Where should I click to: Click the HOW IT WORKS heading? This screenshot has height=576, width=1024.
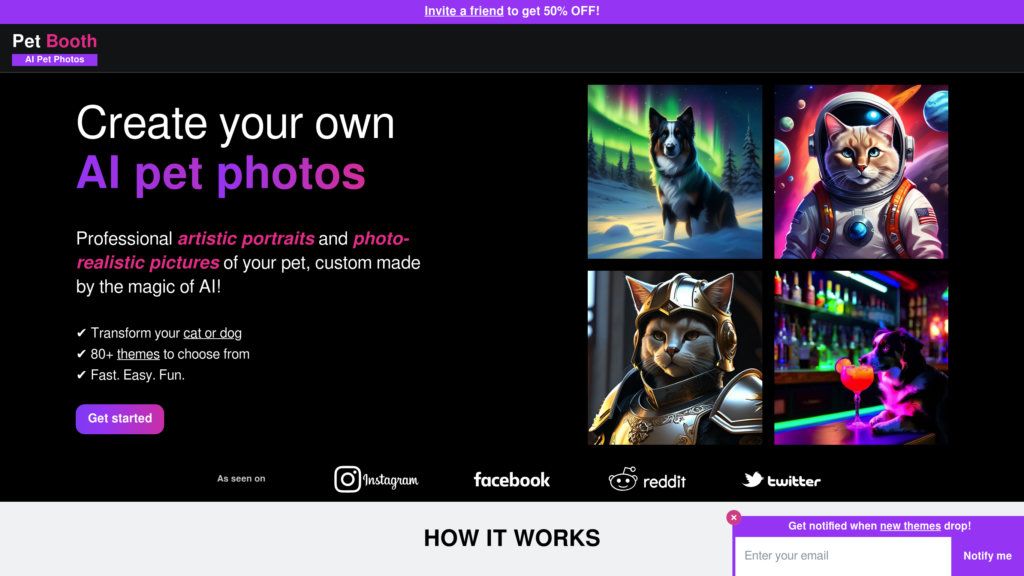512,538
